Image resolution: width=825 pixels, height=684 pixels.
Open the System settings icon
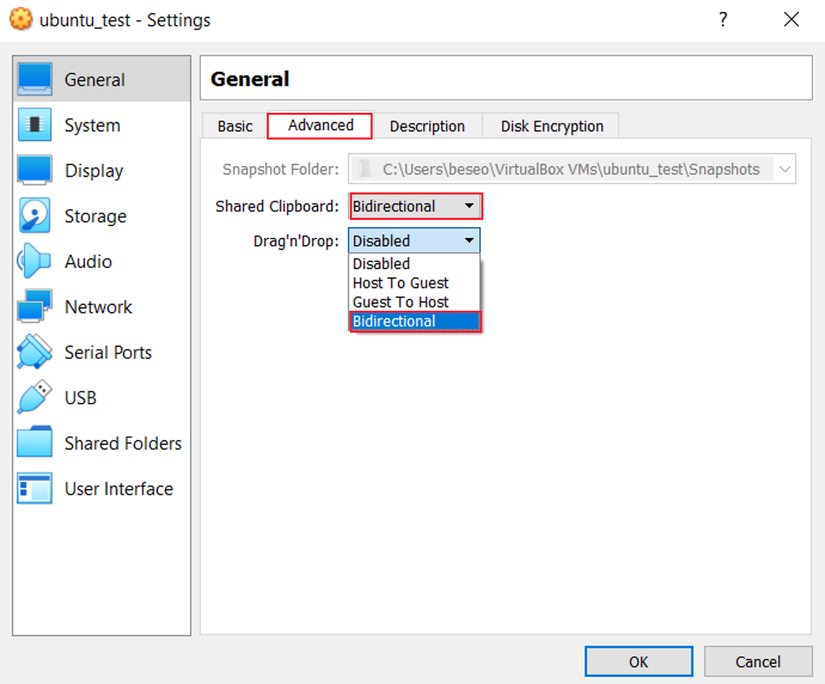pos(35,126)
